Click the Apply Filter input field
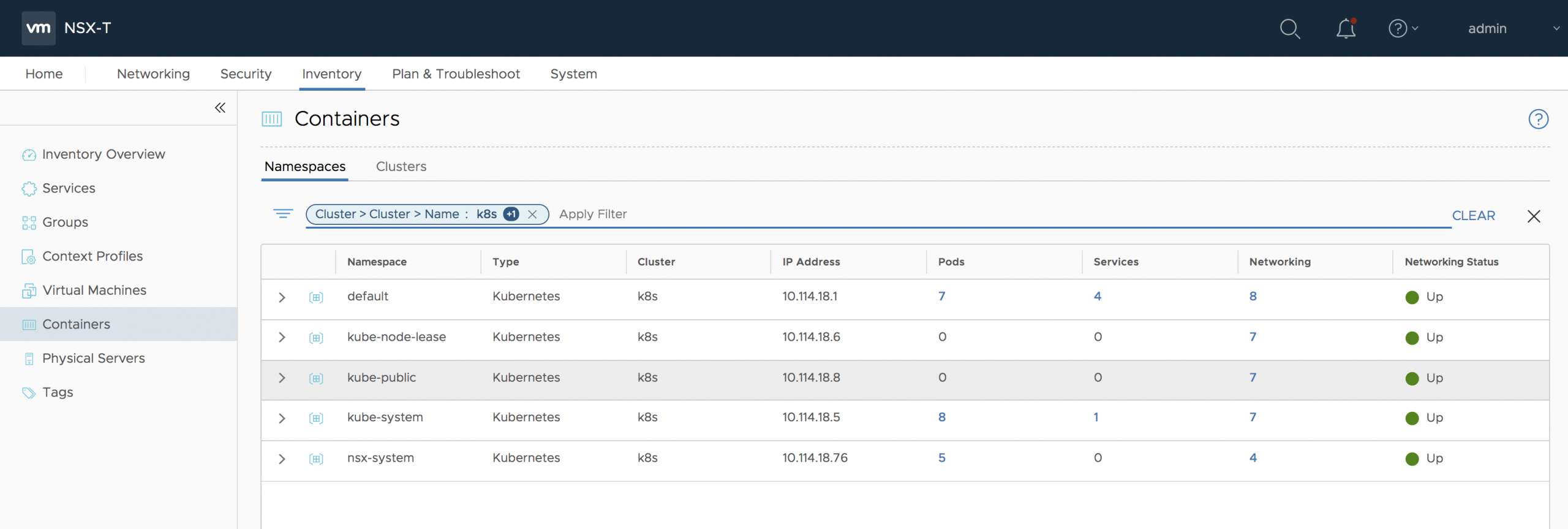 980,215
